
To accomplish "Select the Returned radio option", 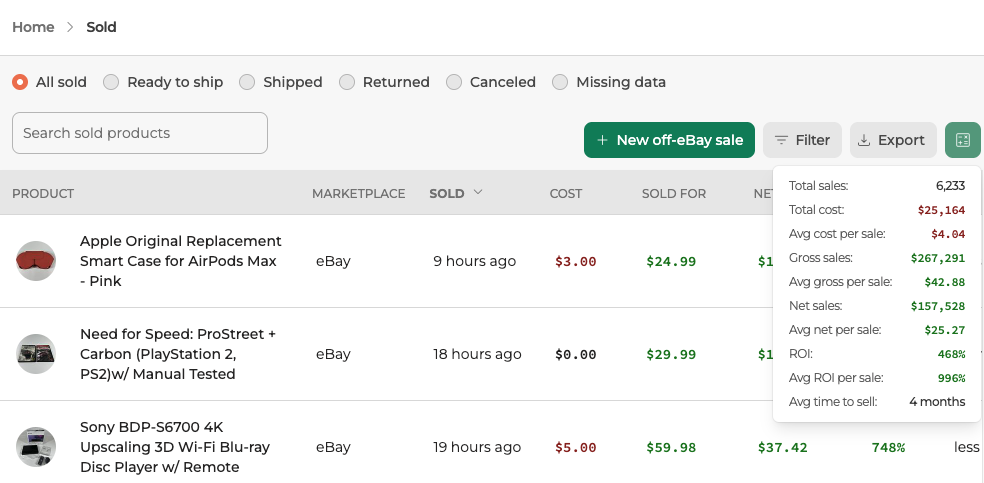I will (347, 82).
